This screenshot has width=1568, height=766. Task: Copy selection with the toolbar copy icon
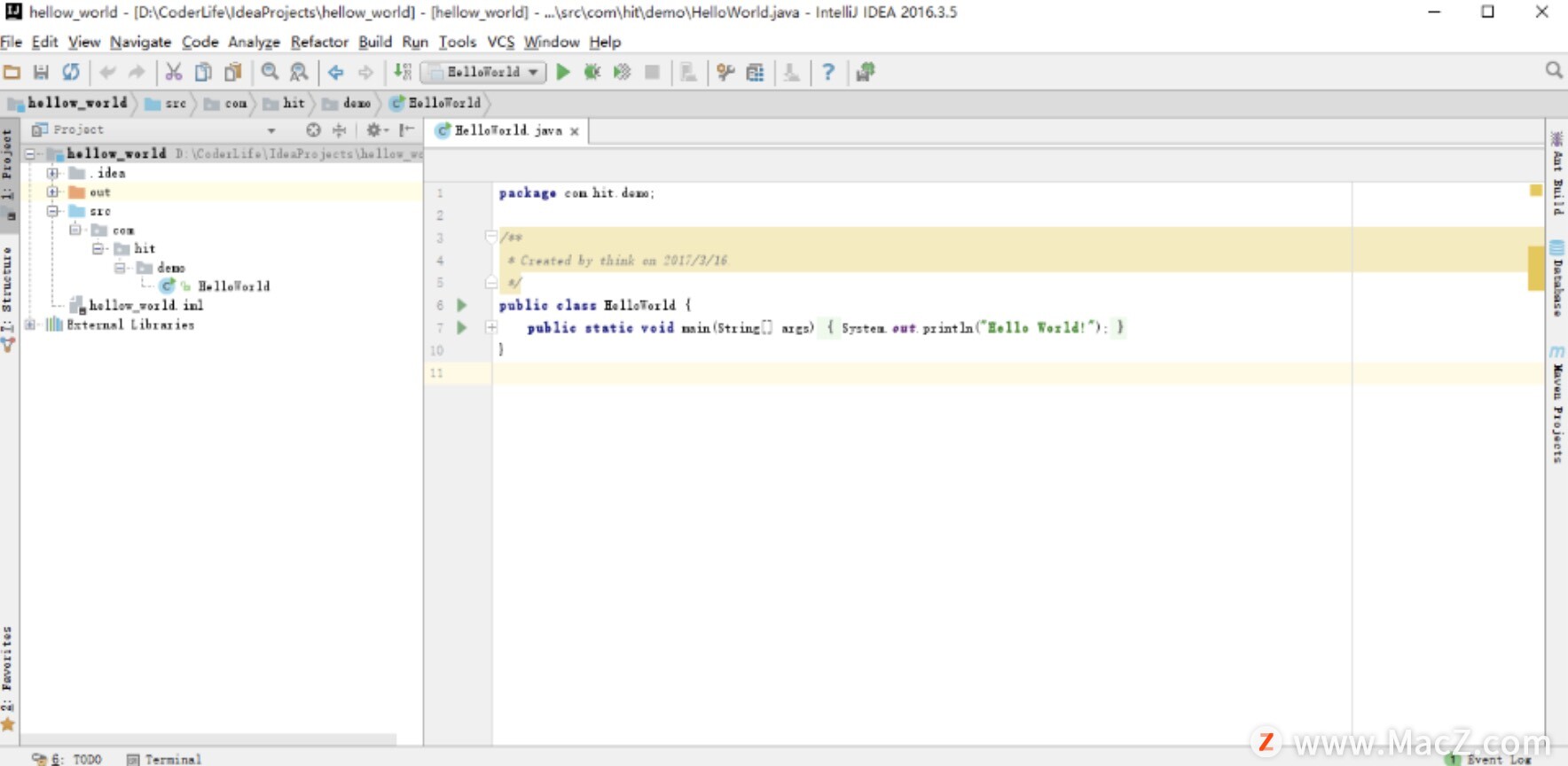click(203, 73)
